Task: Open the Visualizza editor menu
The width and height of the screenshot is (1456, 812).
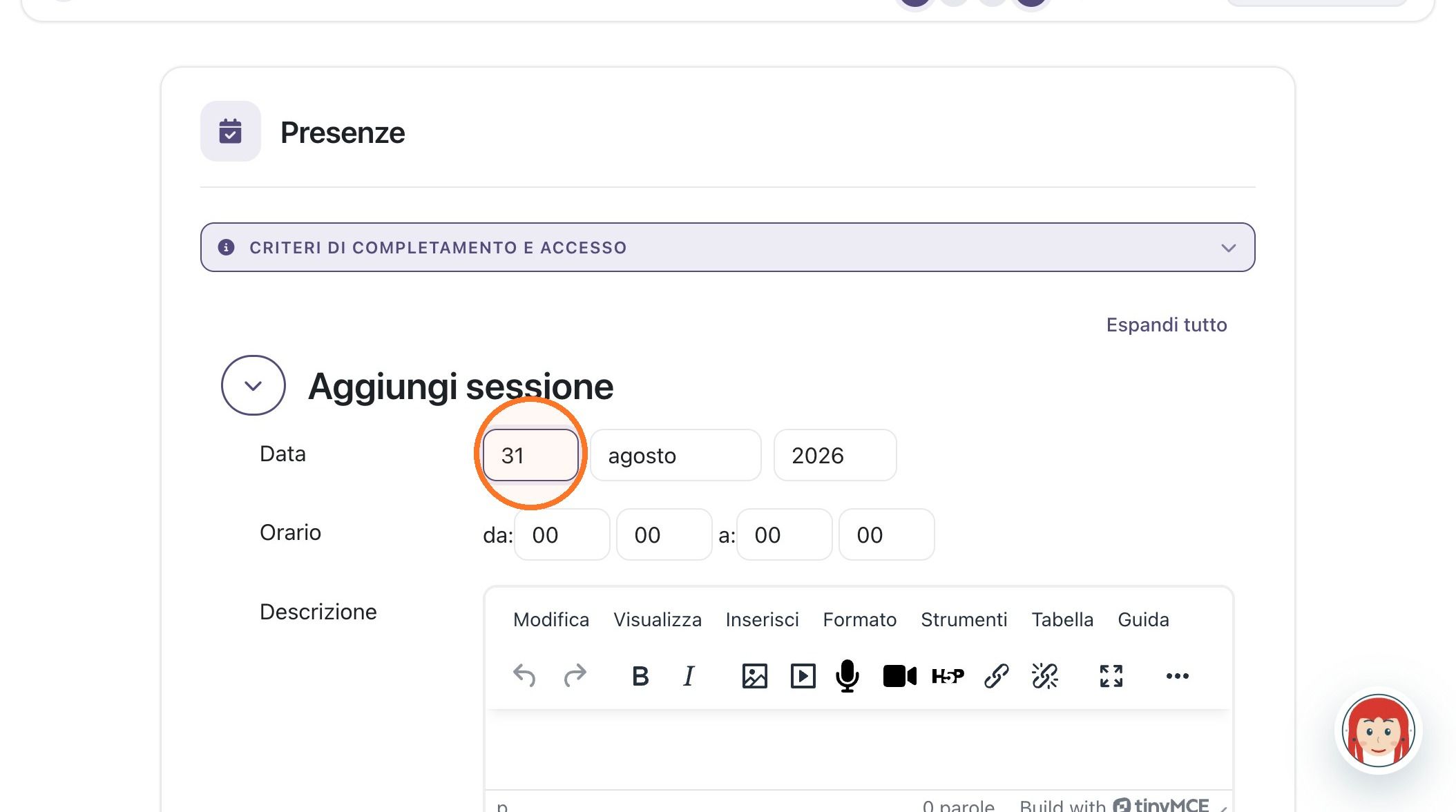Action: (658, 619)
